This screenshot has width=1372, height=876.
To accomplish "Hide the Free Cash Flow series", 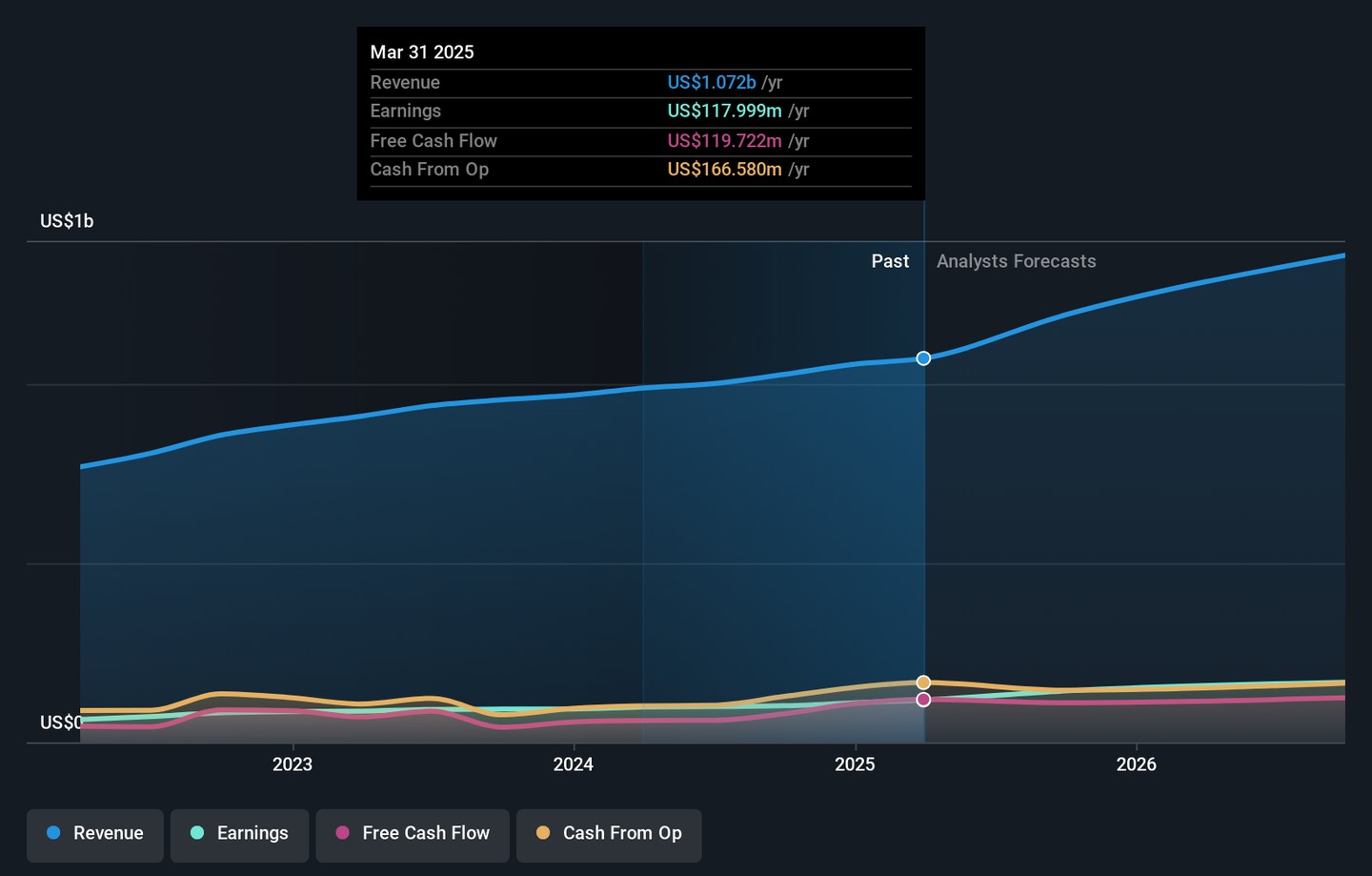I will click(x=413, y=833).
